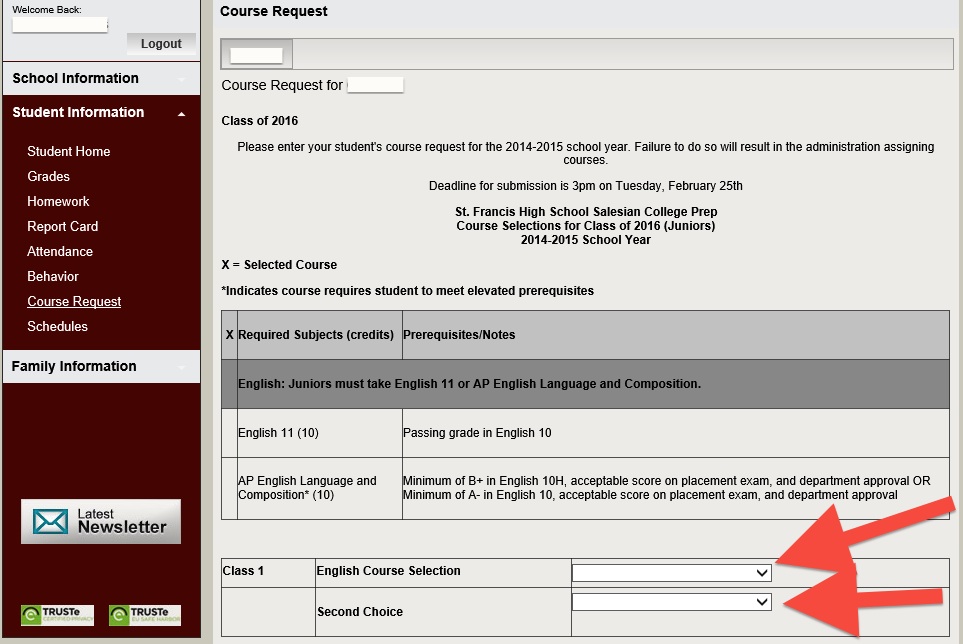Click the AP English Language and Composition cell
The height and width of the screenshot is (644, 963).
tap(319, 488)
